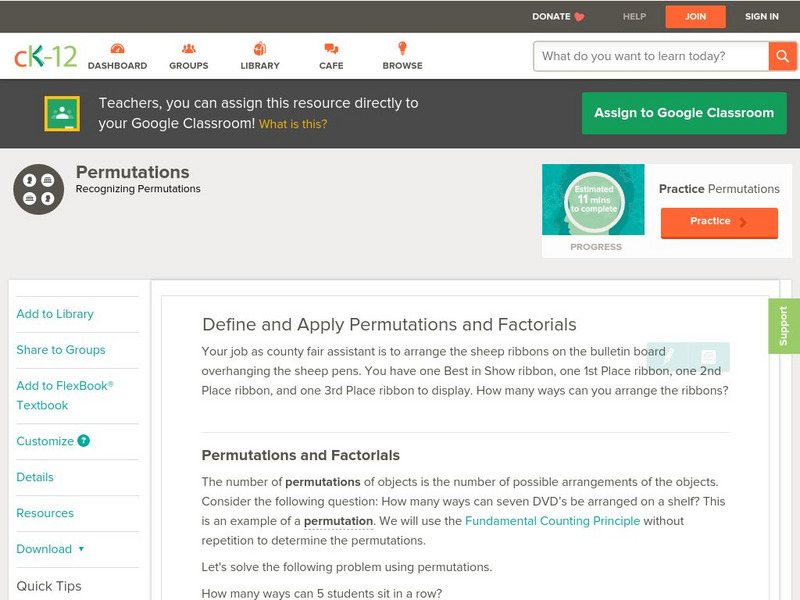Click the Join button
The width and height of the screenshot is (800, 600).
pyautogui.click(x=695, y=16)
